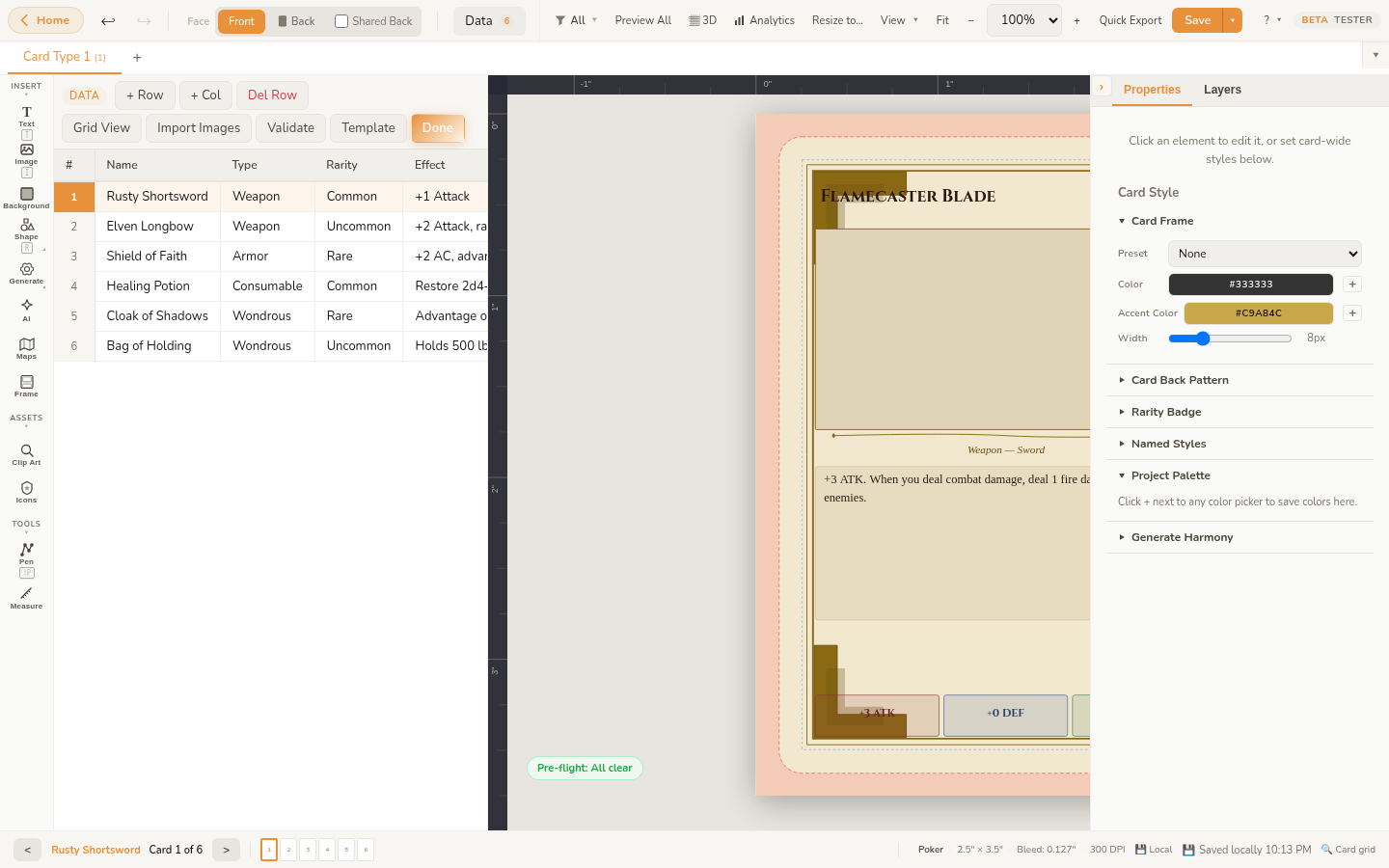Switch to the Front face
Viewport: 1389px width, 868px height.
[241, 21]
